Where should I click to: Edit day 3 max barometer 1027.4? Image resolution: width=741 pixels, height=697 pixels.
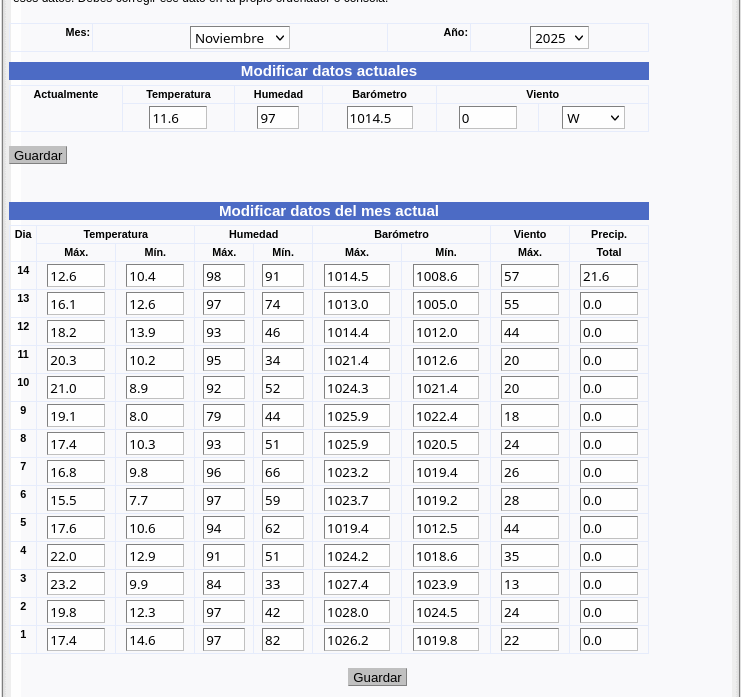point(357,584)
